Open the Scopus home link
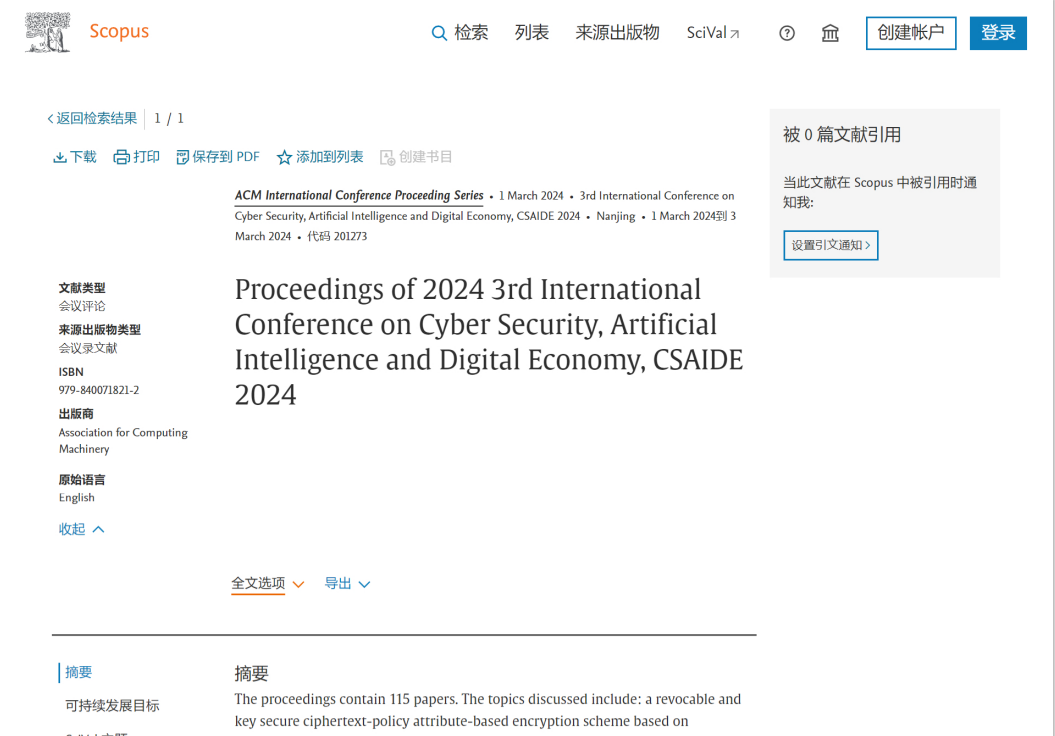The height and width of the screenshot is (736, 1055). [119, 31]
